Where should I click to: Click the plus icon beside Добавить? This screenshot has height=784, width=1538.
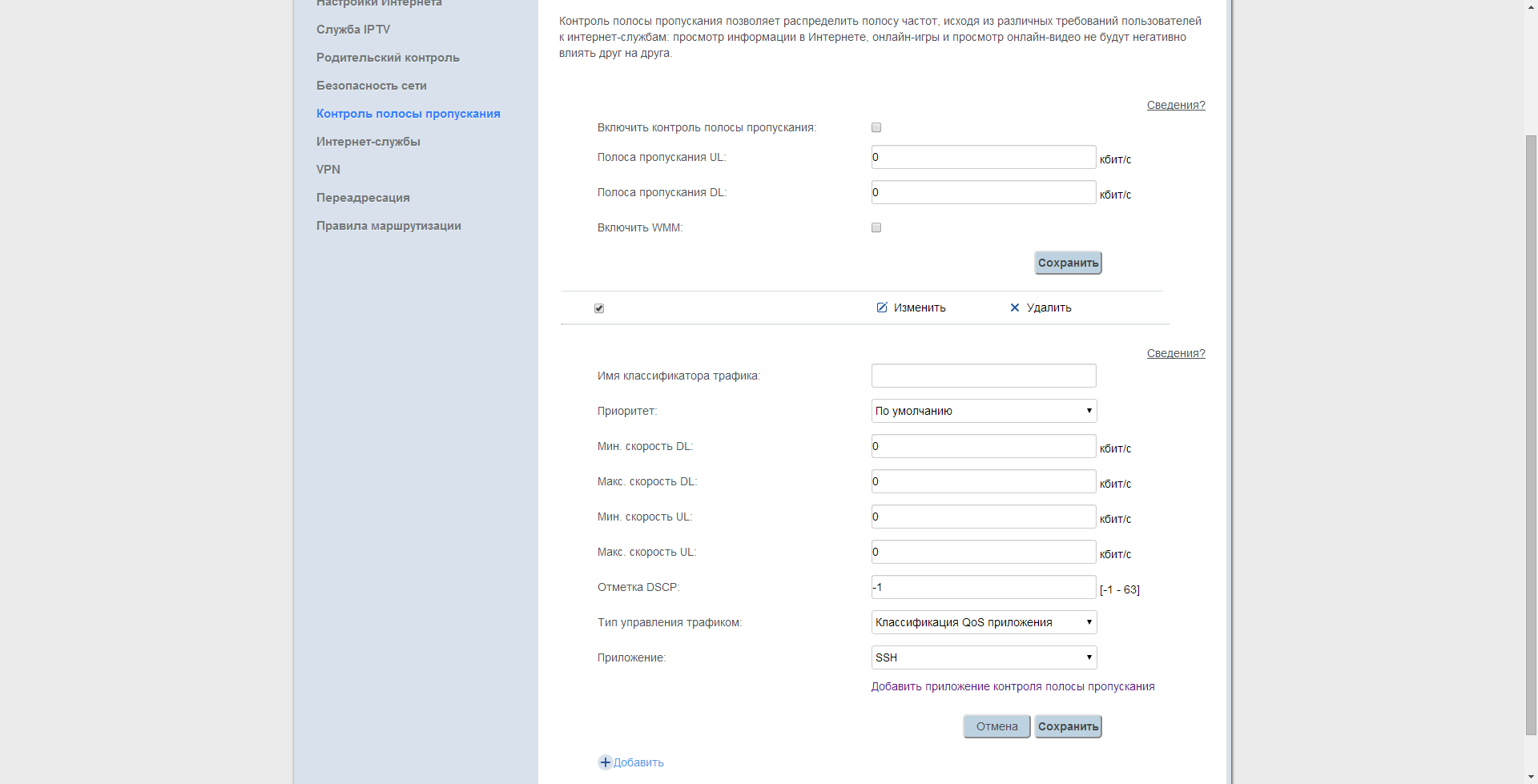tap(606, 762)
